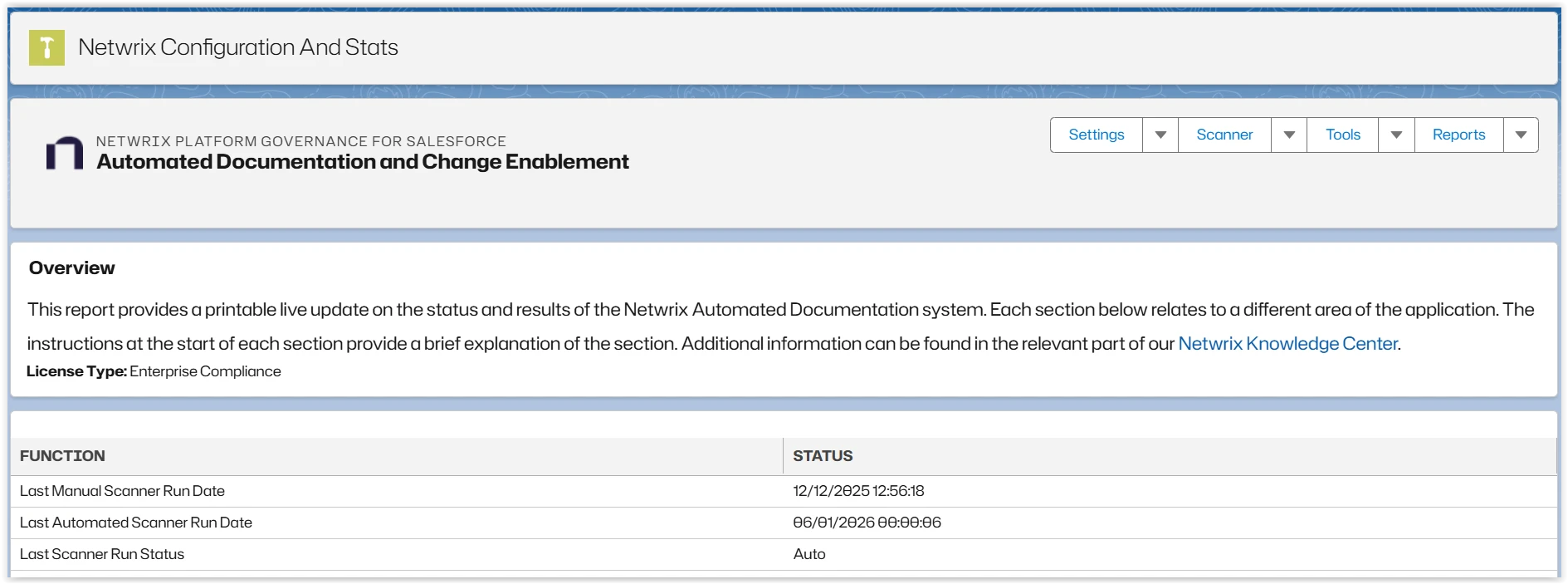The image size is (1568, 584).
Task: Select Last Manual Scanner Run Date row
Action: pyautogui.click(x=784, y=491)
